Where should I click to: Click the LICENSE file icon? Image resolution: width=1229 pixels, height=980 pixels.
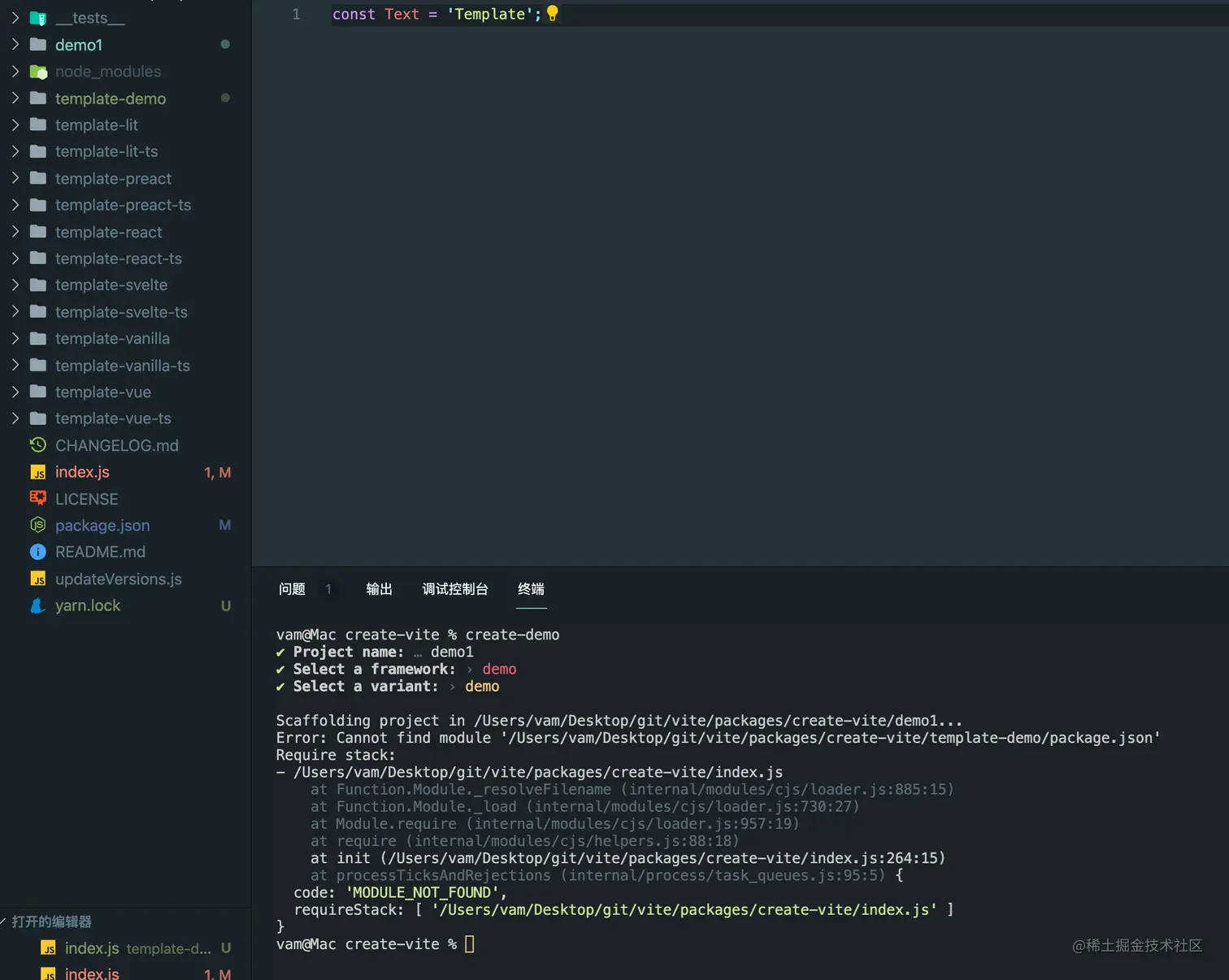point(37,498)
